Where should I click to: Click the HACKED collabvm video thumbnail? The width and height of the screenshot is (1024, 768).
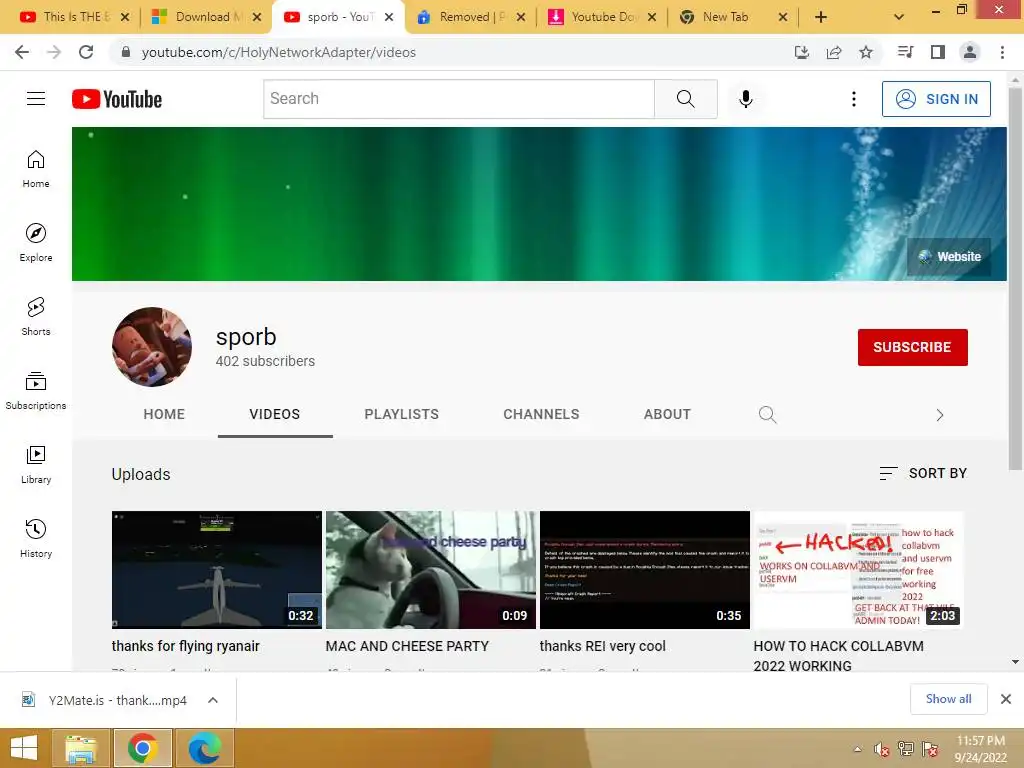(x=859, y=569)
